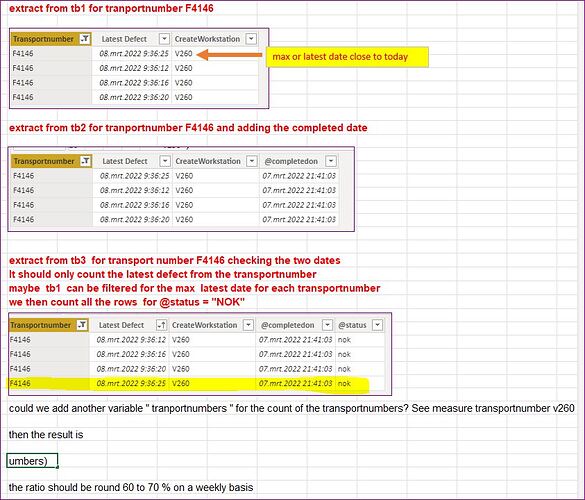The height and width of the screenshot is (500, 585).
Task: Open @completedon dropdown in tb2 table
Action: coord(331,161)
